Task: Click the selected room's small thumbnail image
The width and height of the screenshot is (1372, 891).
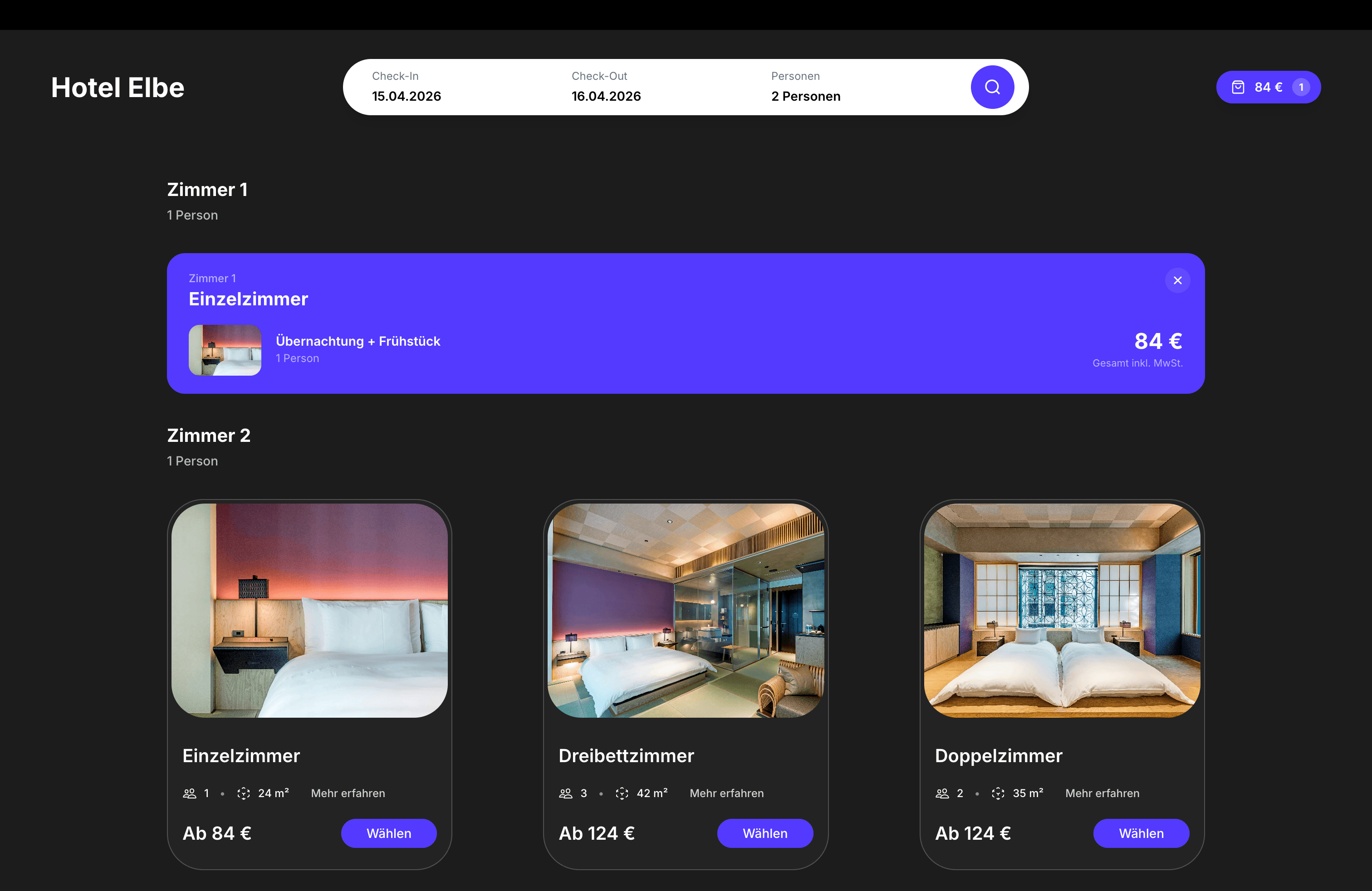Action: coord(225,350)
